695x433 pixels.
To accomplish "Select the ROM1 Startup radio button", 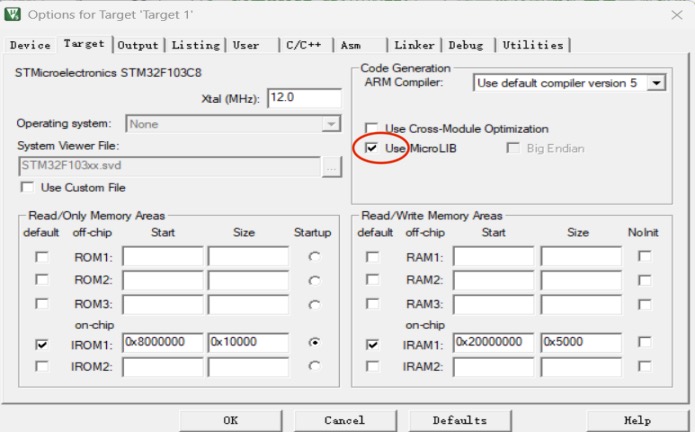I will [314, 257].
